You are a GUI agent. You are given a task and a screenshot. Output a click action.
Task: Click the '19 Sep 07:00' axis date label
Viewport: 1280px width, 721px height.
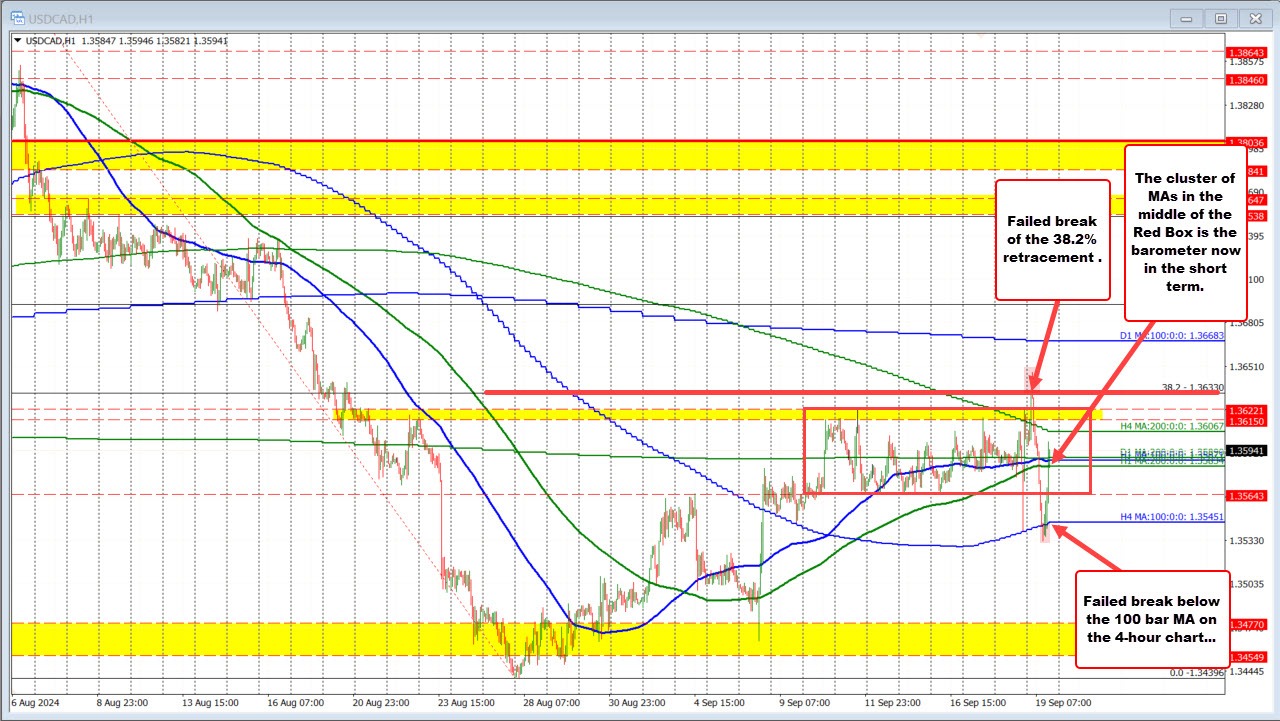tap(1063, 703)
